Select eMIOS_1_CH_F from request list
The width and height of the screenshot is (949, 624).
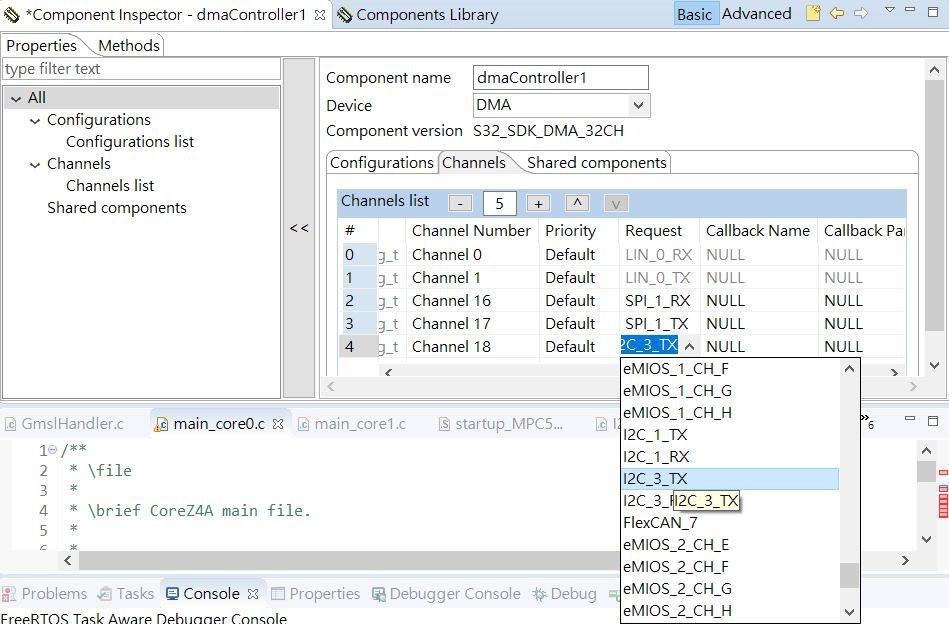(x=676, y=369)
